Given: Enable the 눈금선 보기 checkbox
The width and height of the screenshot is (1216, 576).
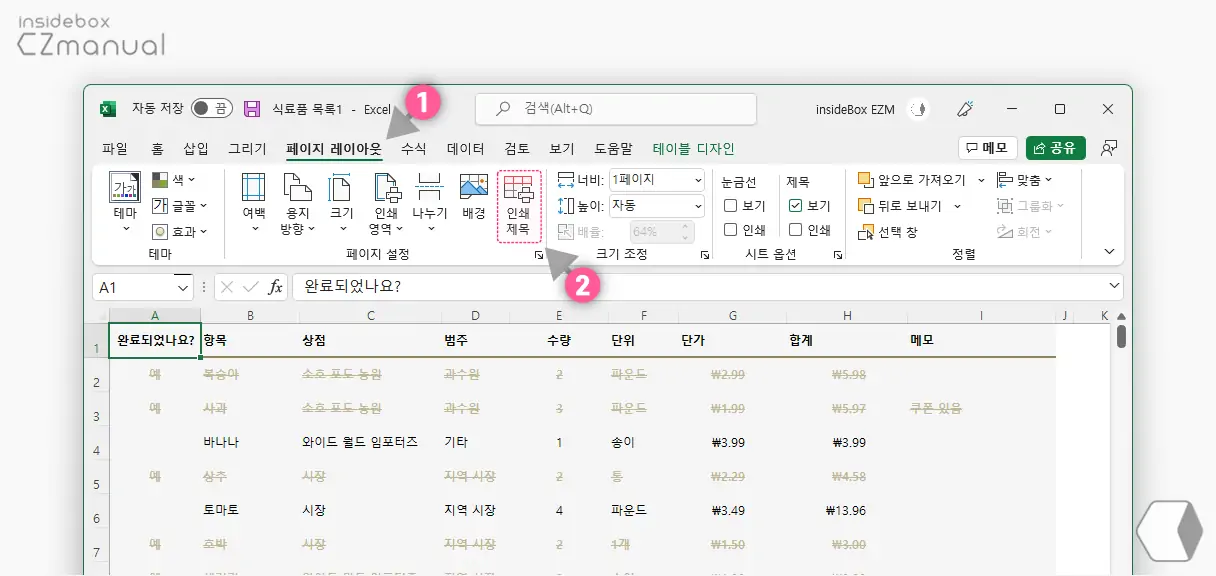Looking at the screenshot, I should click(x=730, y=205).
